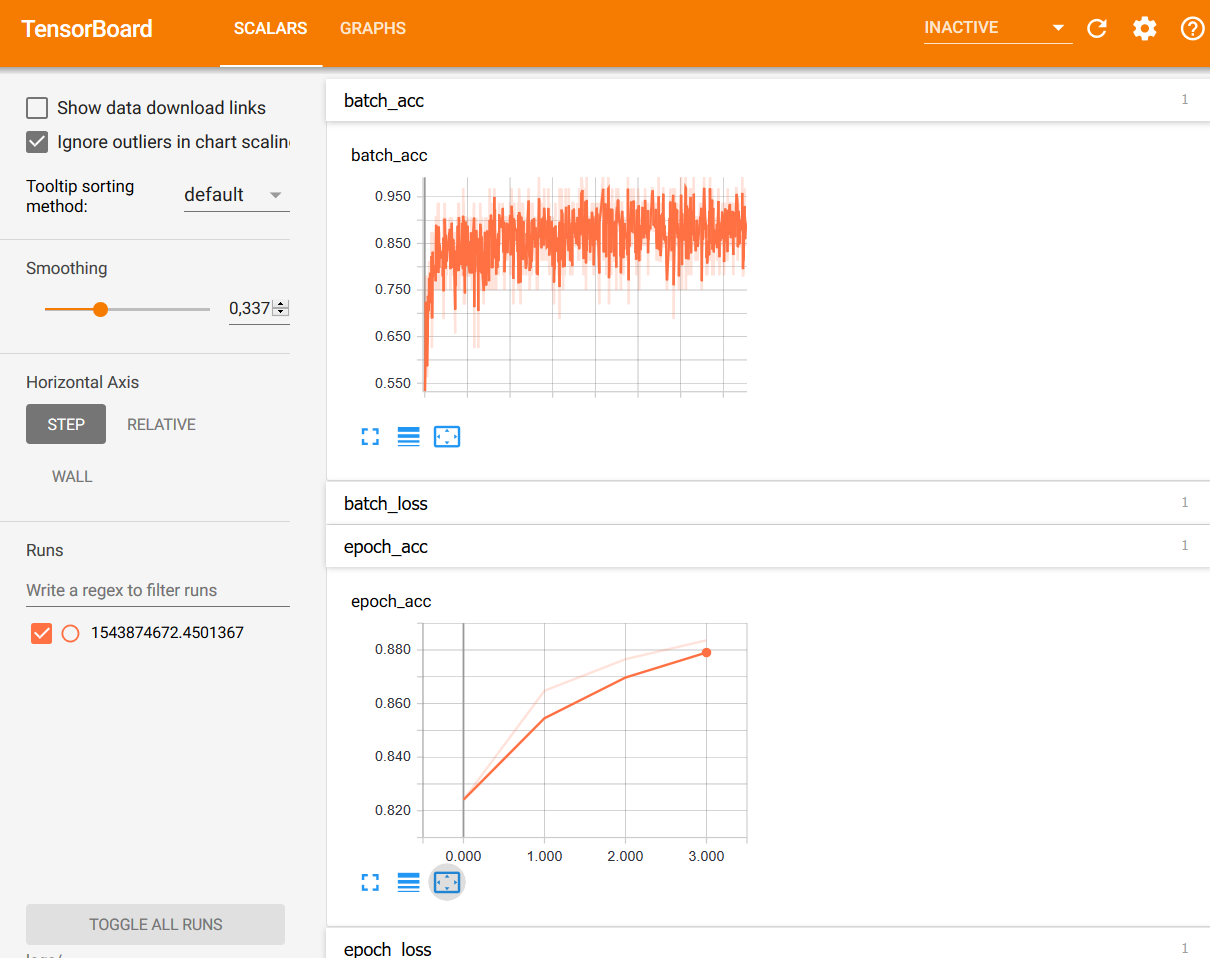Viewport: 1210px width, 958px height.
Task: Uncheck the 1543874672.4501367 run
Action: [41, 633]
